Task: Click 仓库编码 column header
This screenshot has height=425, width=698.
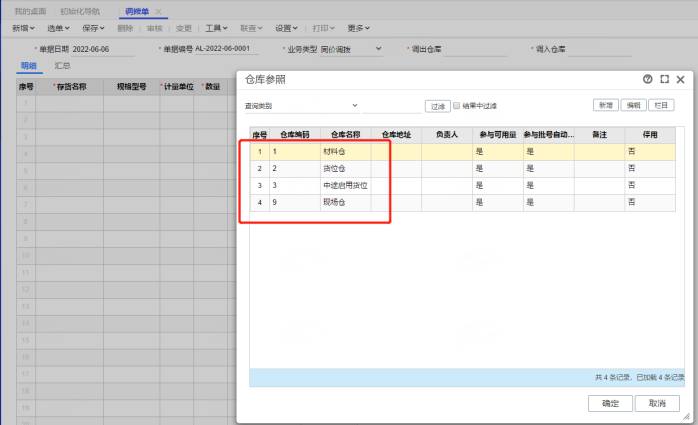Action: tap(295, 135)
